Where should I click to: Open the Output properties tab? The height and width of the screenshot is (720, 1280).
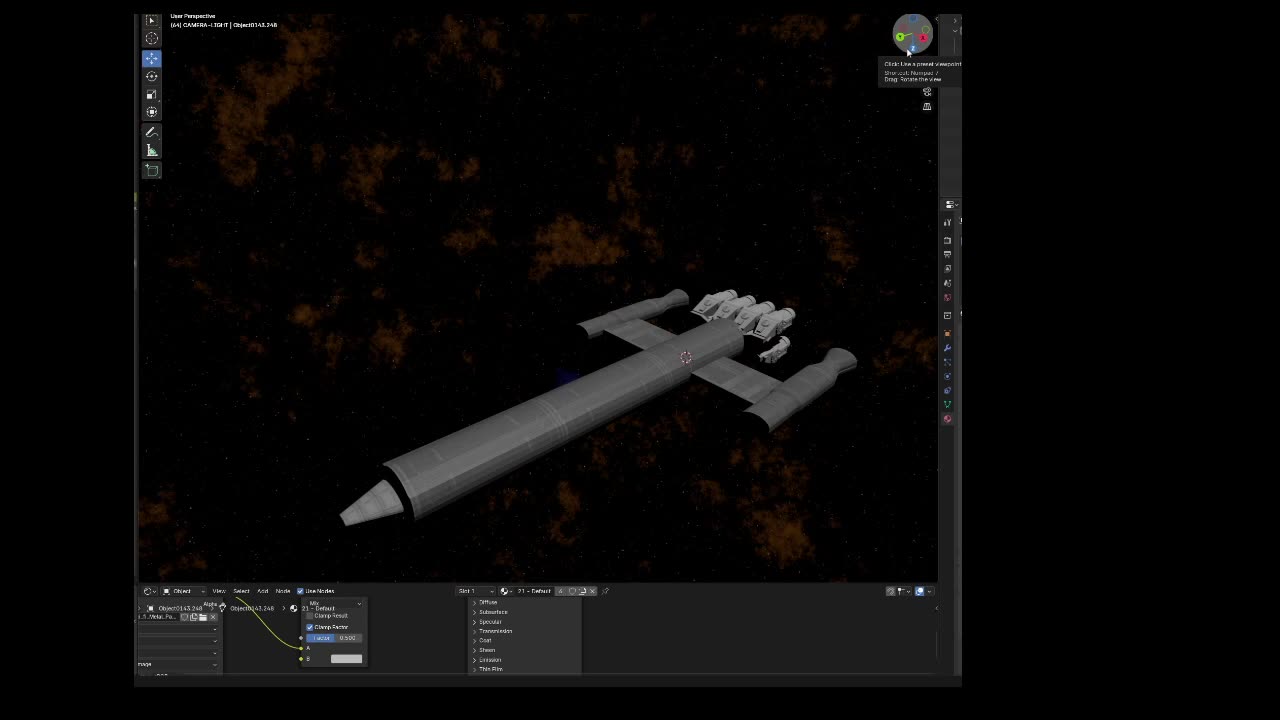947,254
